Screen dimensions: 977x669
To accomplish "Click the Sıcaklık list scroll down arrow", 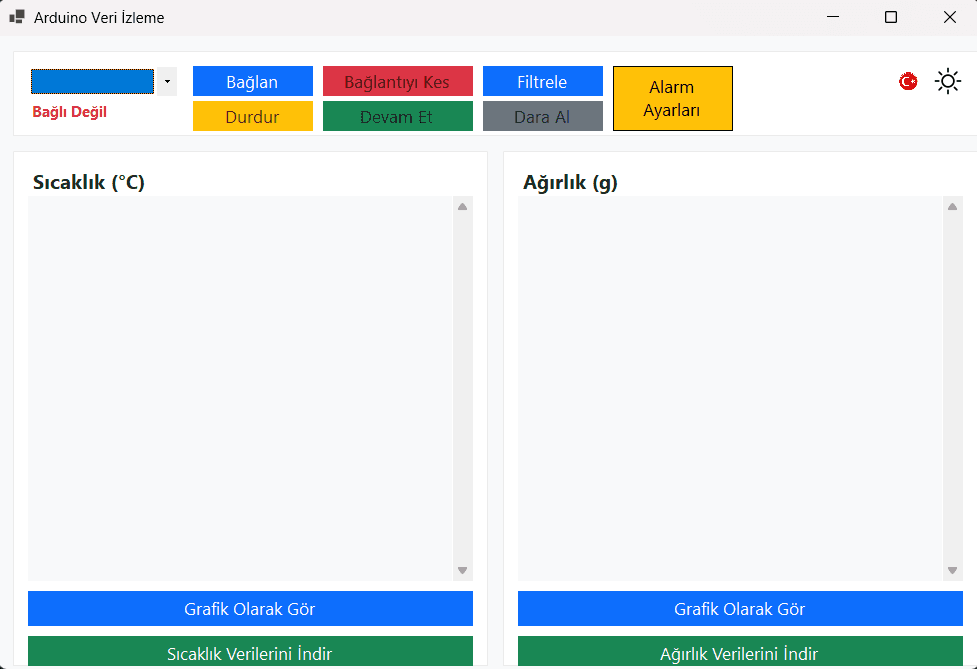I will coord(462,571).
